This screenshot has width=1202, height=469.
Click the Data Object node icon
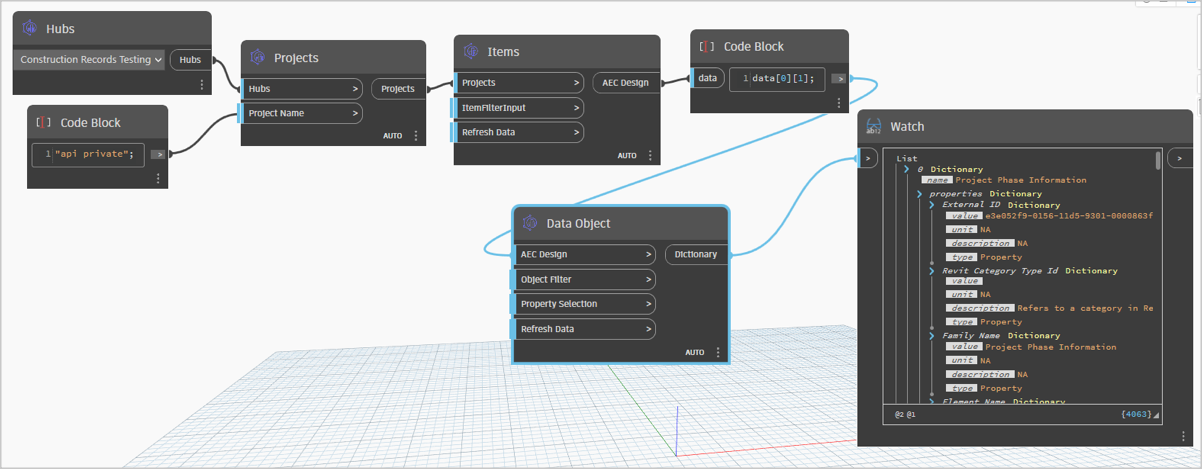pyautogui.click(x=530, y=223)
